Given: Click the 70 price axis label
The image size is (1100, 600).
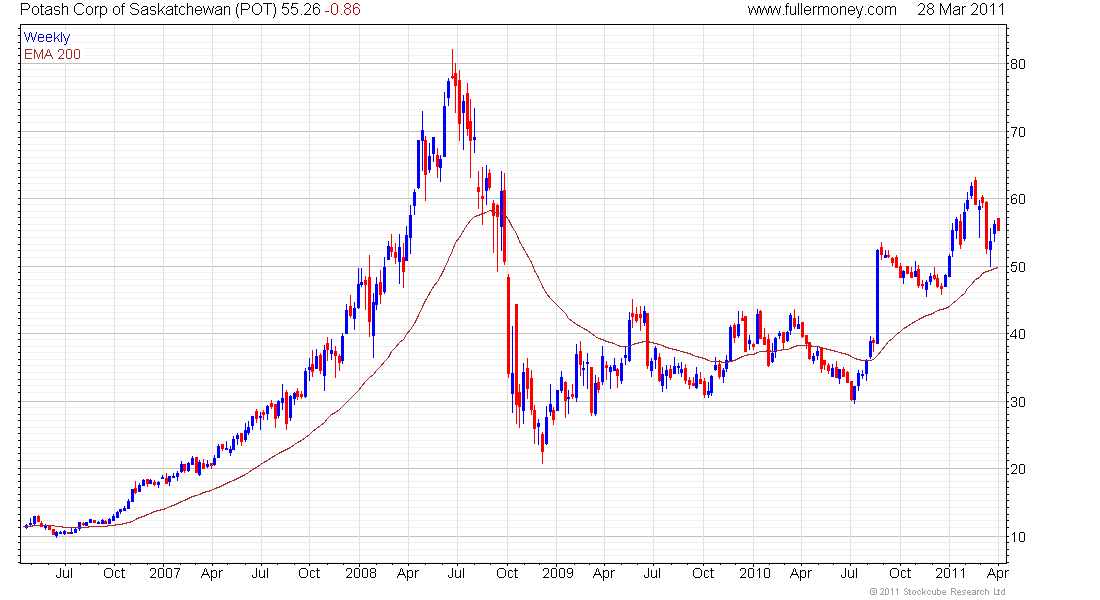Looking at the screenshot, I should (1017, 132).
